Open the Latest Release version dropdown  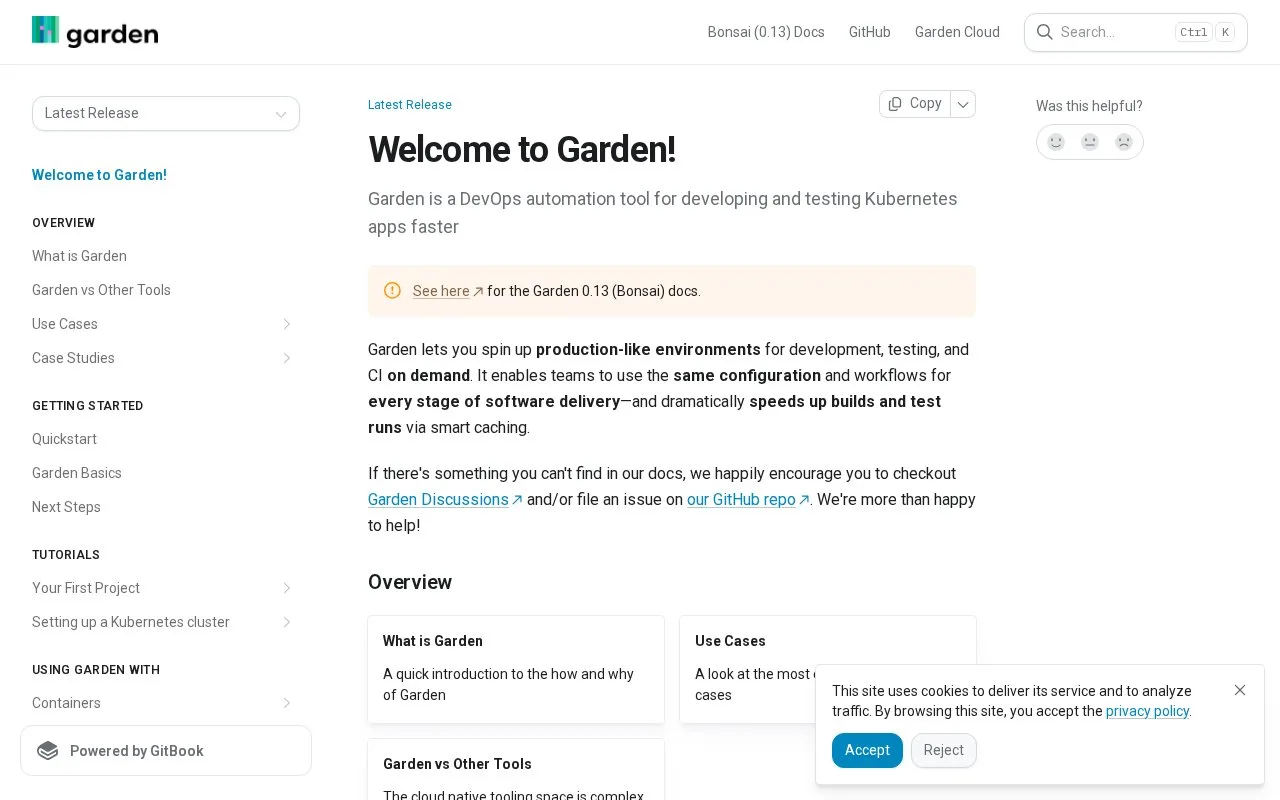(166, 113)
